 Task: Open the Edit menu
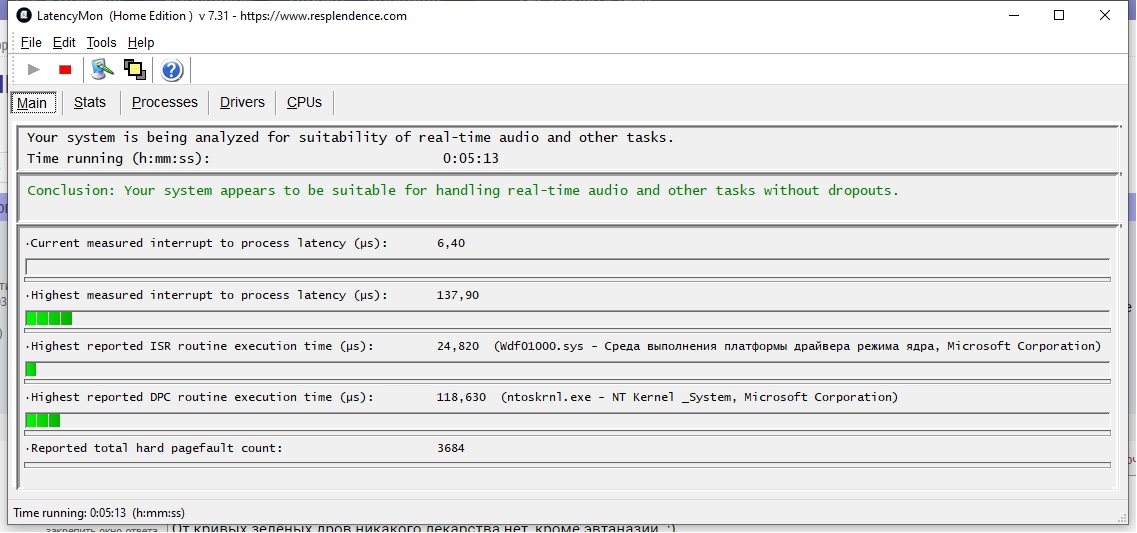[x=64, y=42]
